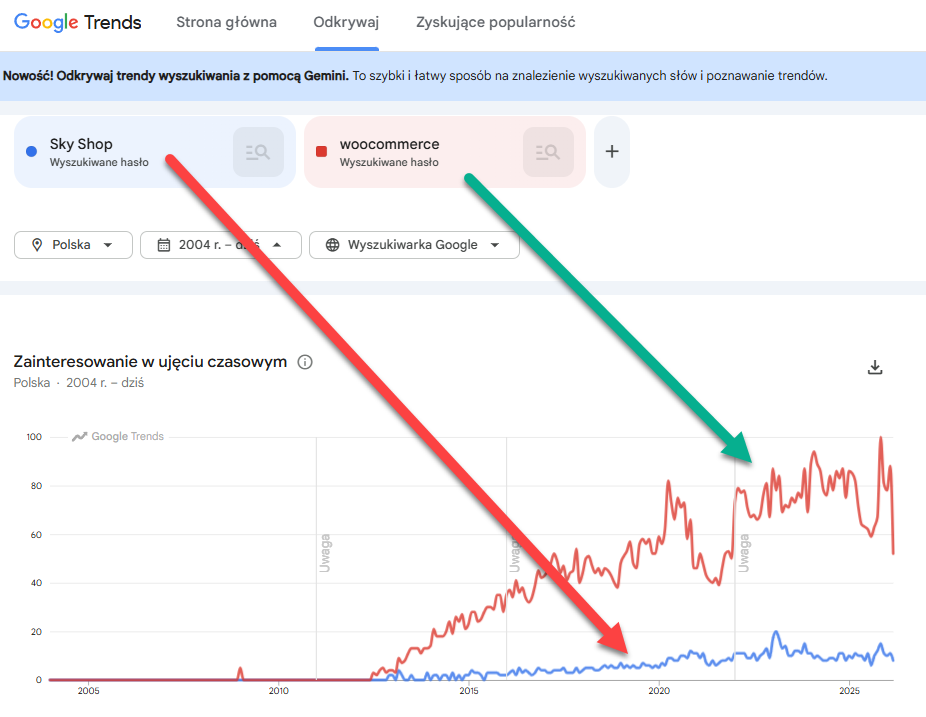Expand the Wyszukiwarka Google search type dropdown

point(494,245)
